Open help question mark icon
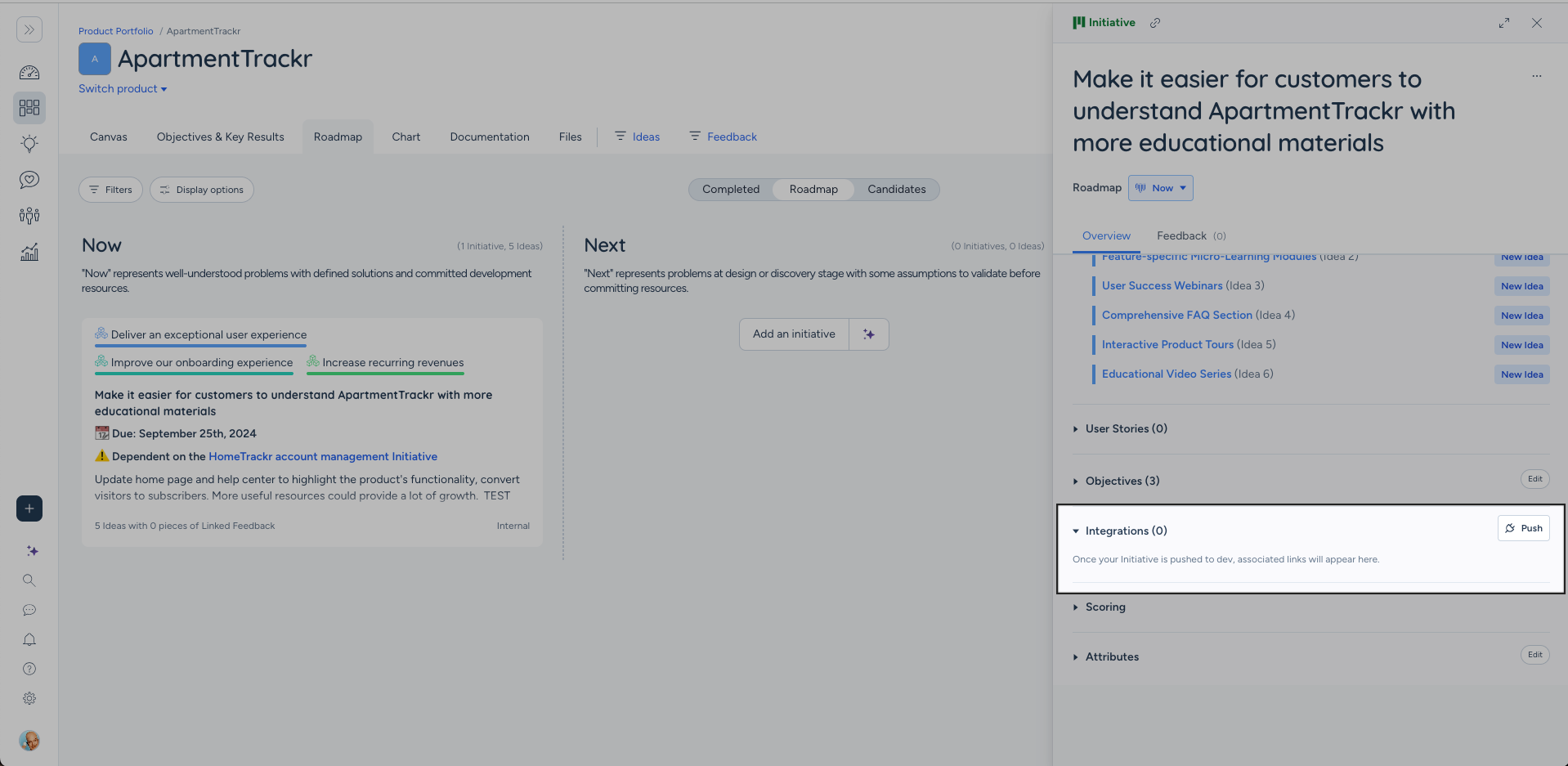This screenshot has width=1568, height=766. point(29,669)
